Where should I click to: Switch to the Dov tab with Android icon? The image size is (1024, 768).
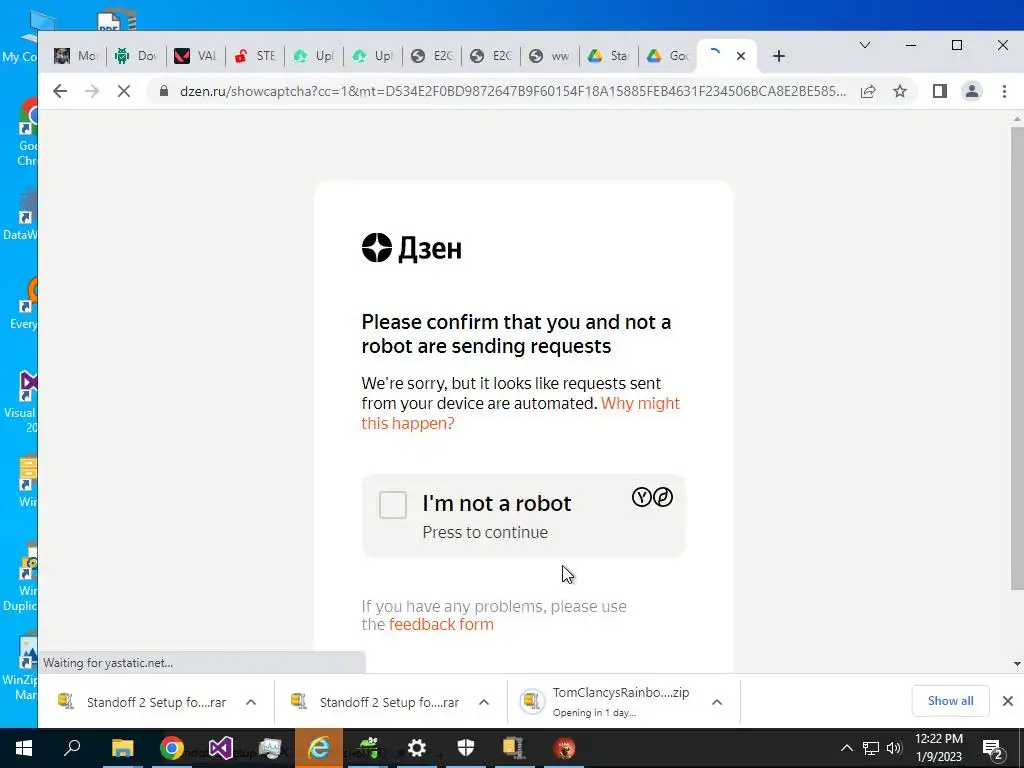136,56
